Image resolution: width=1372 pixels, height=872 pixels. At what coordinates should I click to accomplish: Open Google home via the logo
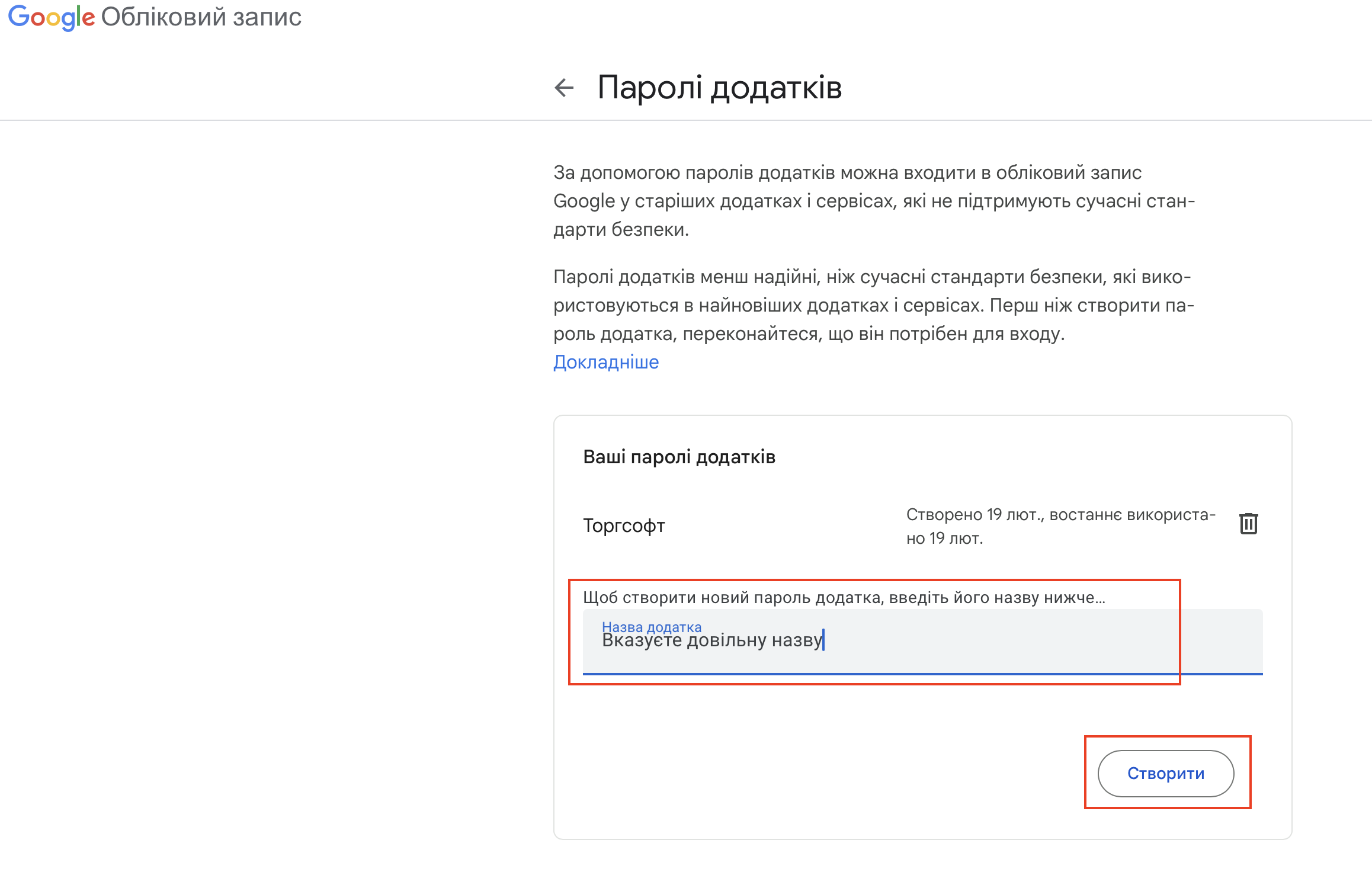50,17
